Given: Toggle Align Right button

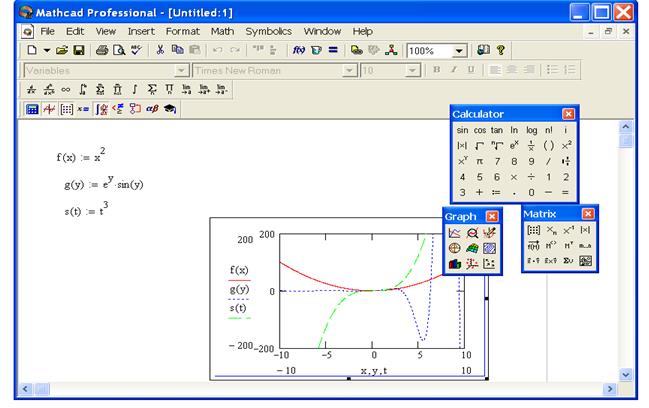Looking at the screenshot, I should click(x=529, y=70).
